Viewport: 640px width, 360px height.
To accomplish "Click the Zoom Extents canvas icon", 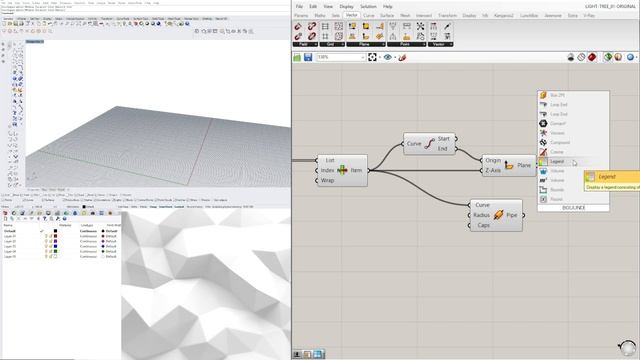I will coord(372,57).
